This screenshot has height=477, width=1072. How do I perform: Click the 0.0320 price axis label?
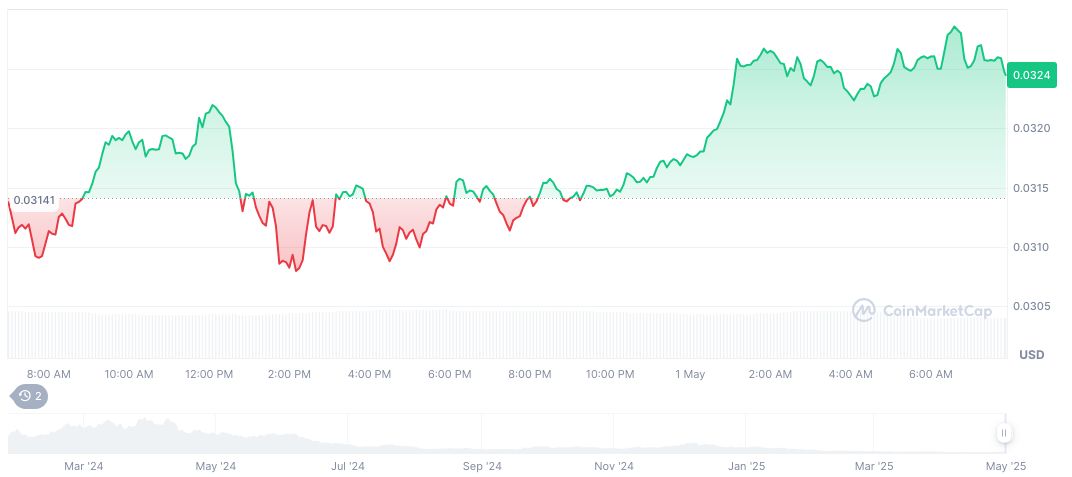(x=1030, y=129)
